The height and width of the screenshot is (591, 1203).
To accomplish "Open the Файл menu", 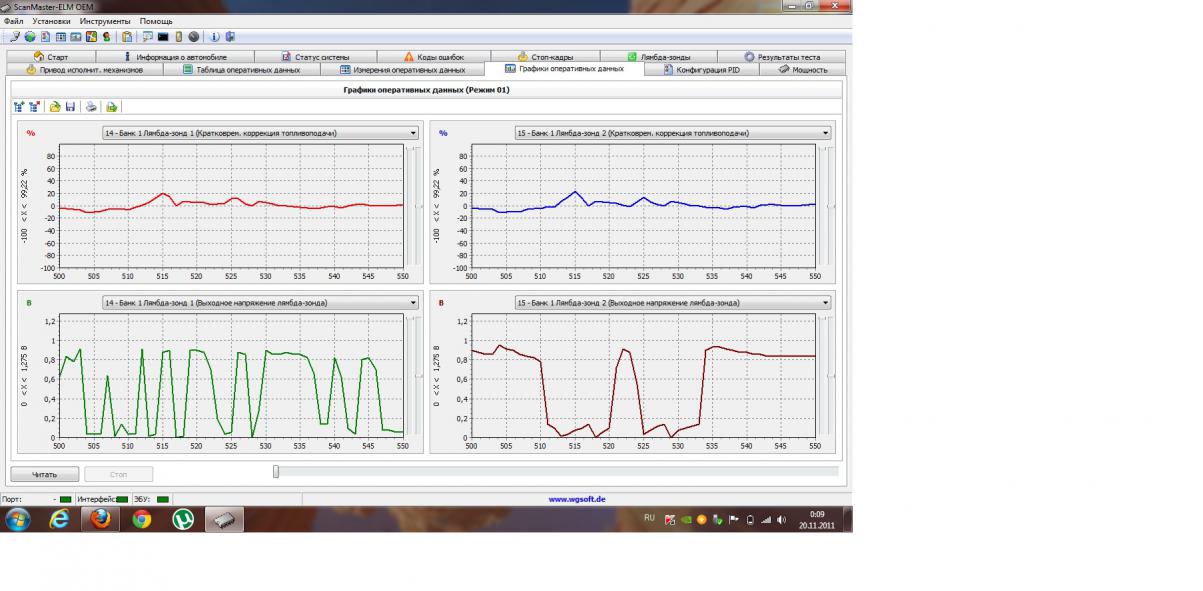I will coord(14,21).
